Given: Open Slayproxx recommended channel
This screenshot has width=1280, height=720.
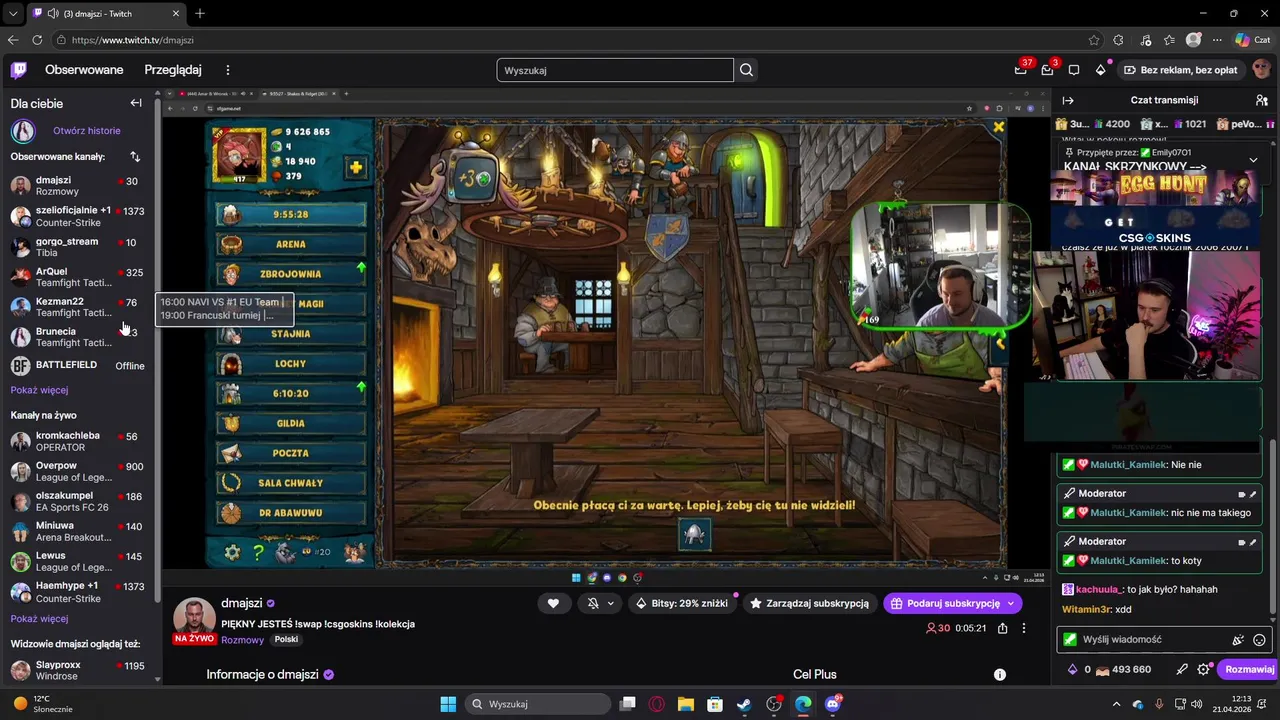Looking at the screenshot, I should (78, 670).
